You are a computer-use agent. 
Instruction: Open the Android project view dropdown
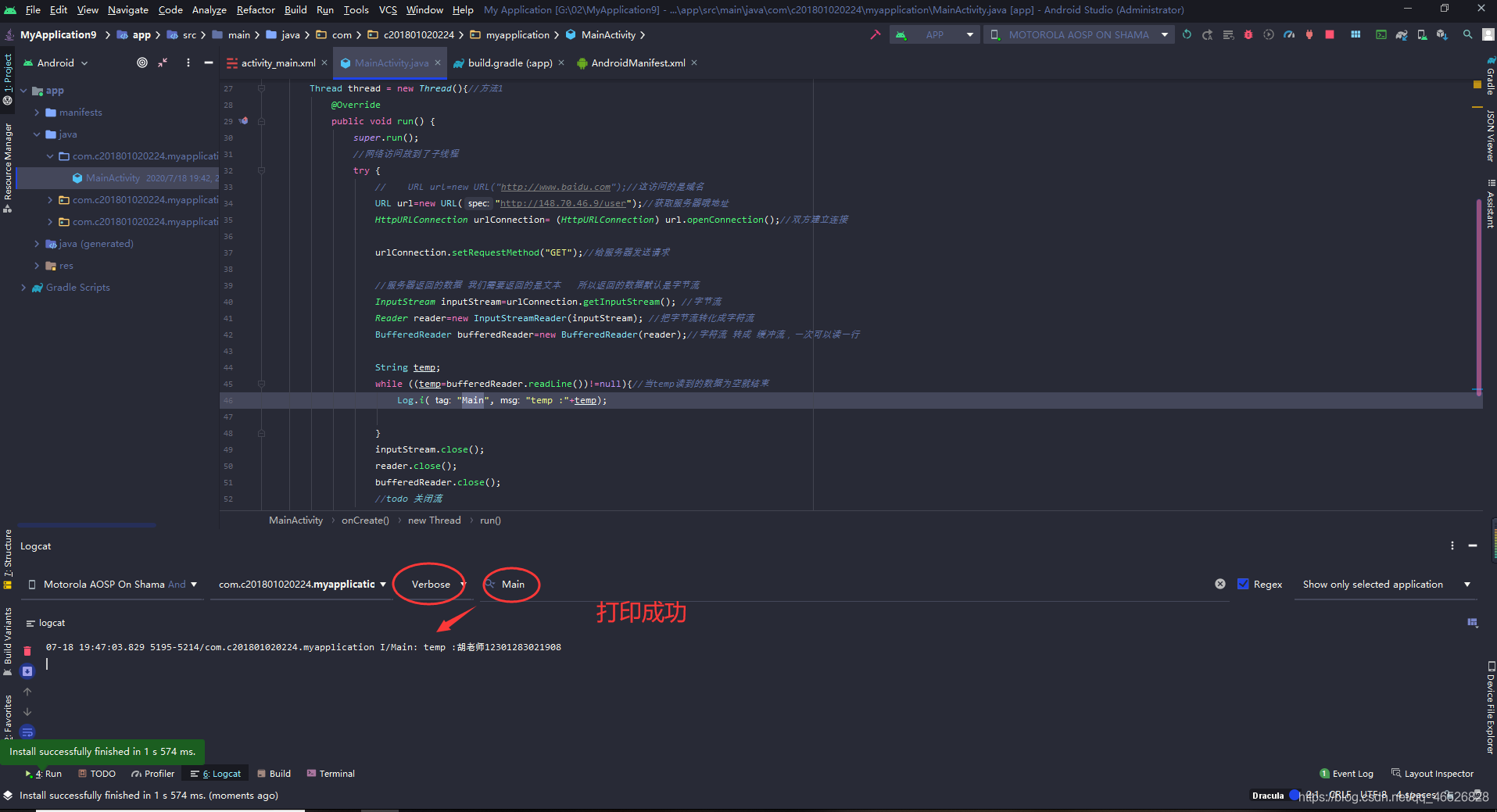coord(56,63)
